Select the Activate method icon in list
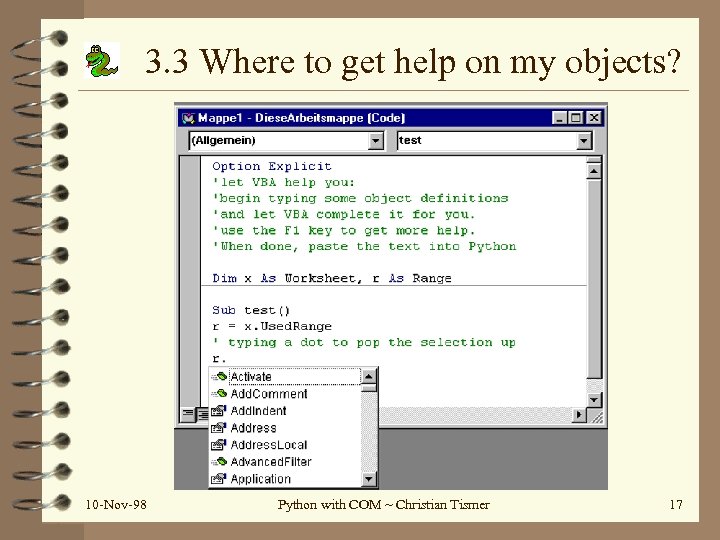 click(219, 377)
